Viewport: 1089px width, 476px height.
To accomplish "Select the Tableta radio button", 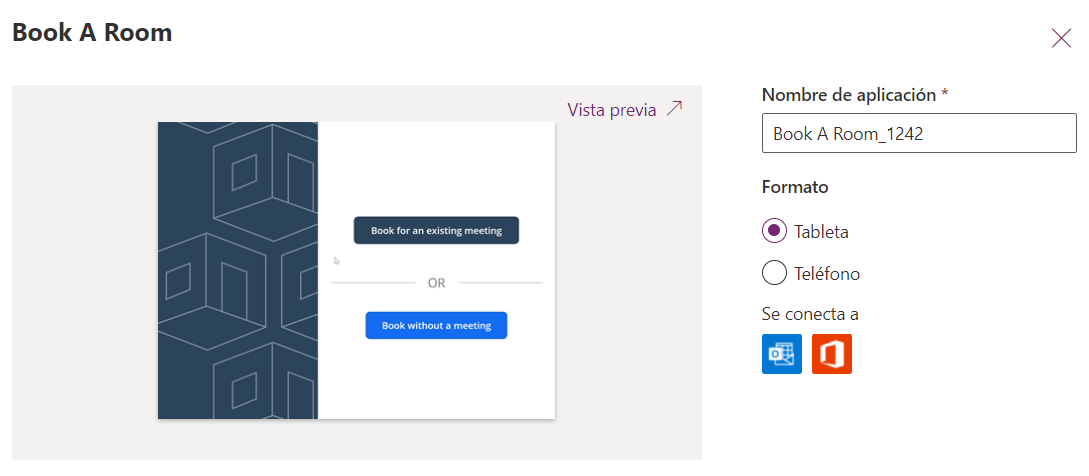I will click(774, 231).
